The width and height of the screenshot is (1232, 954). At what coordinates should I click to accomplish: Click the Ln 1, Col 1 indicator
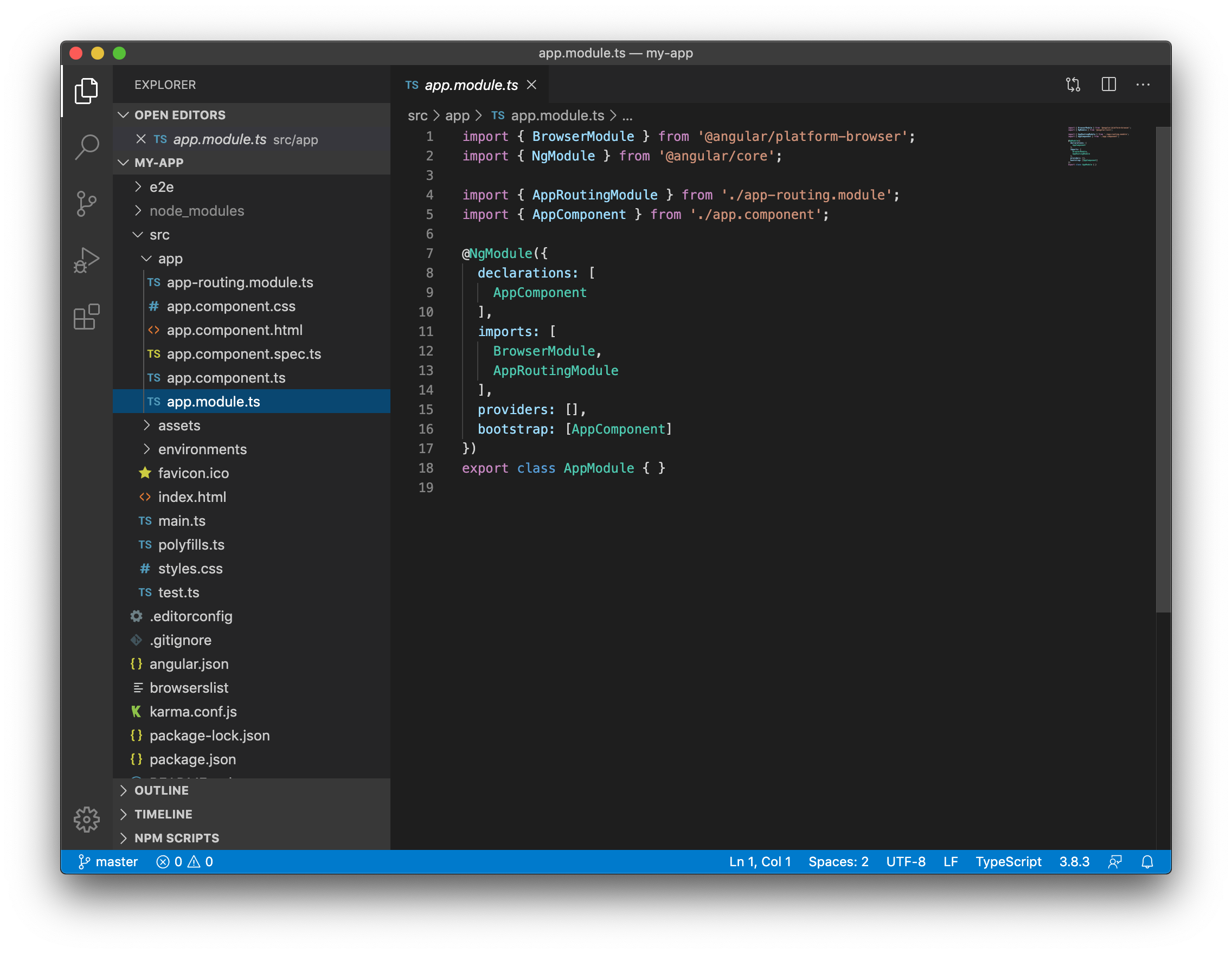click(760, 861)
